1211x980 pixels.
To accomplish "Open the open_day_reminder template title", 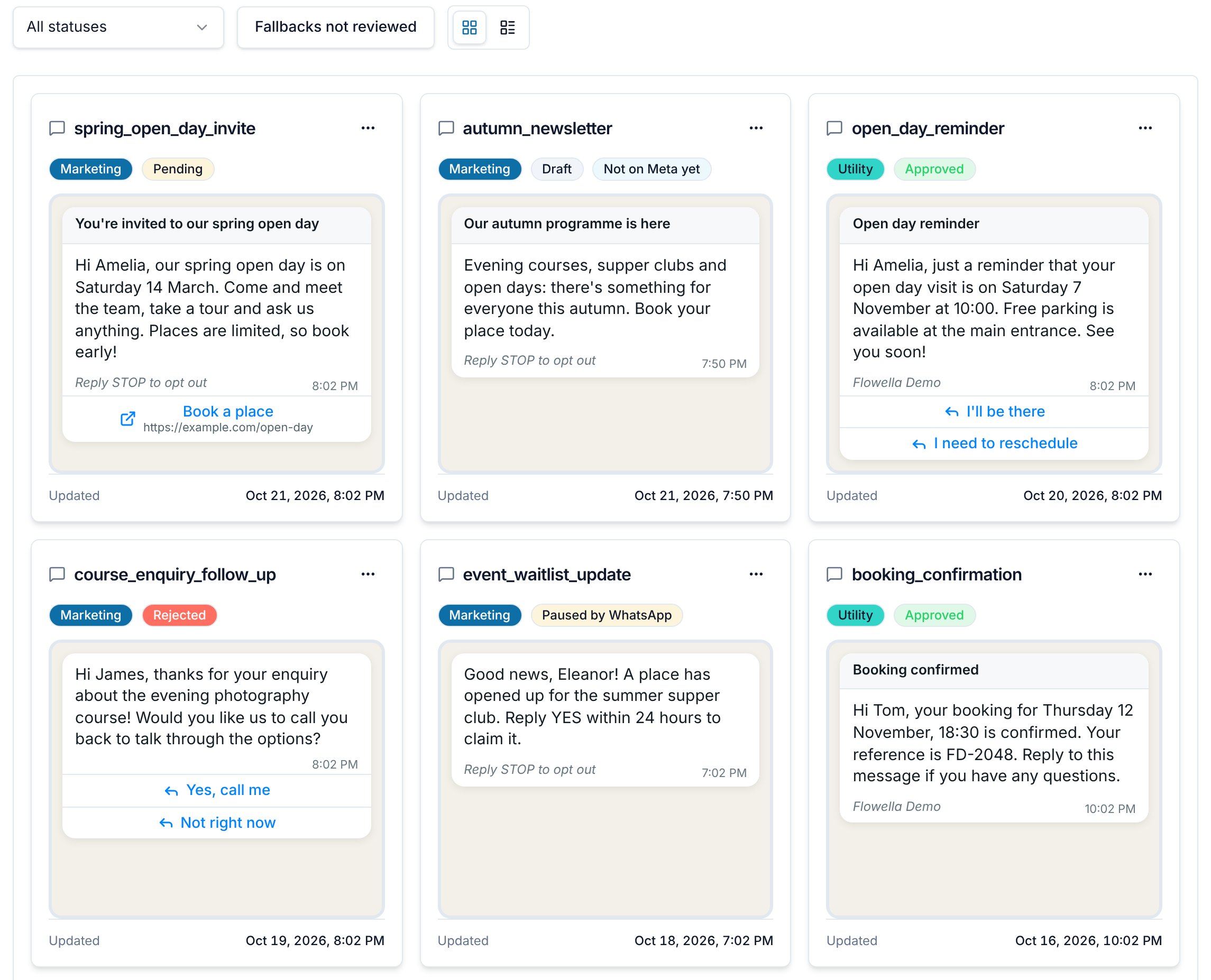I will pyautogui.click(x=928, y=128).
